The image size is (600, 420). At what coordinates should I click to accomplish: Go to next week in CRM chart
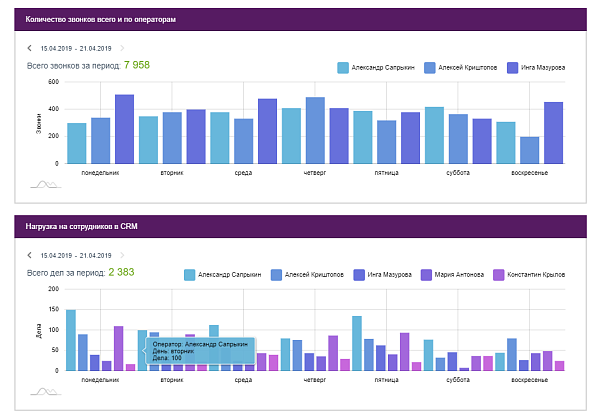tap(122, 255)
